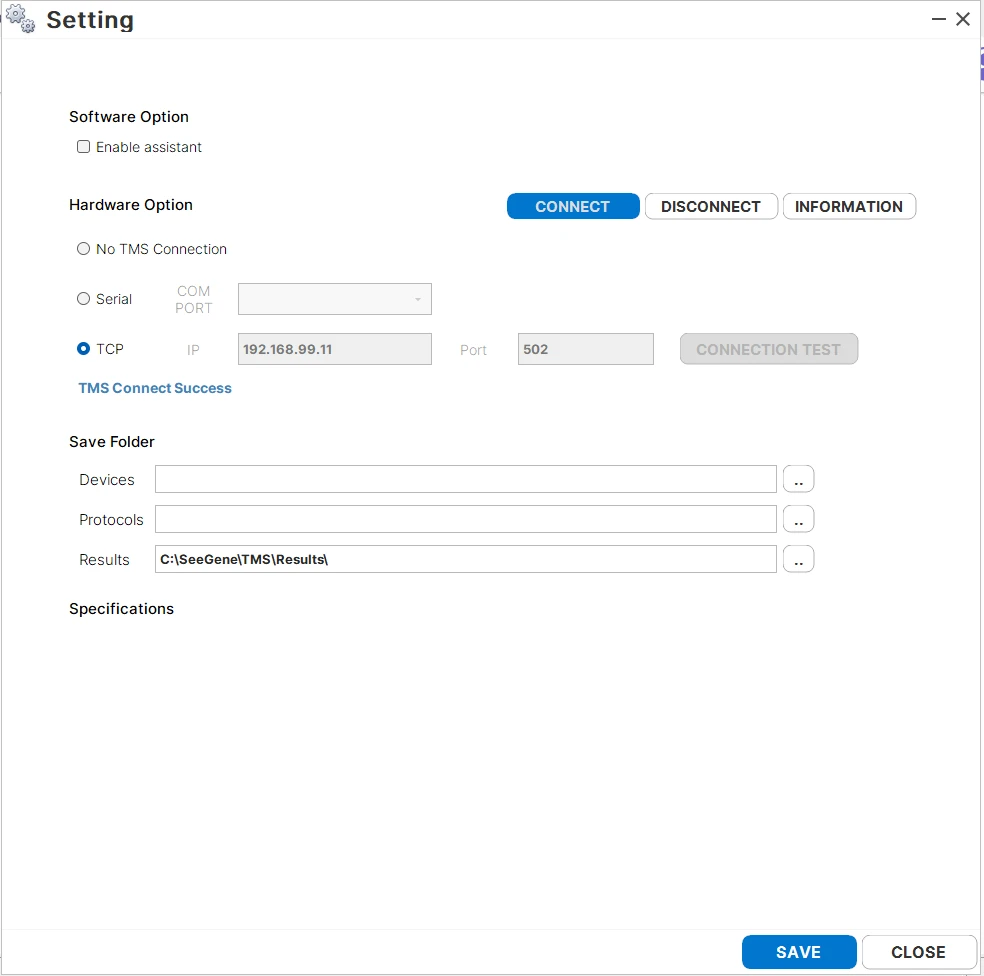
Task: Click the Devices folder path field
Action: [466, 480]
